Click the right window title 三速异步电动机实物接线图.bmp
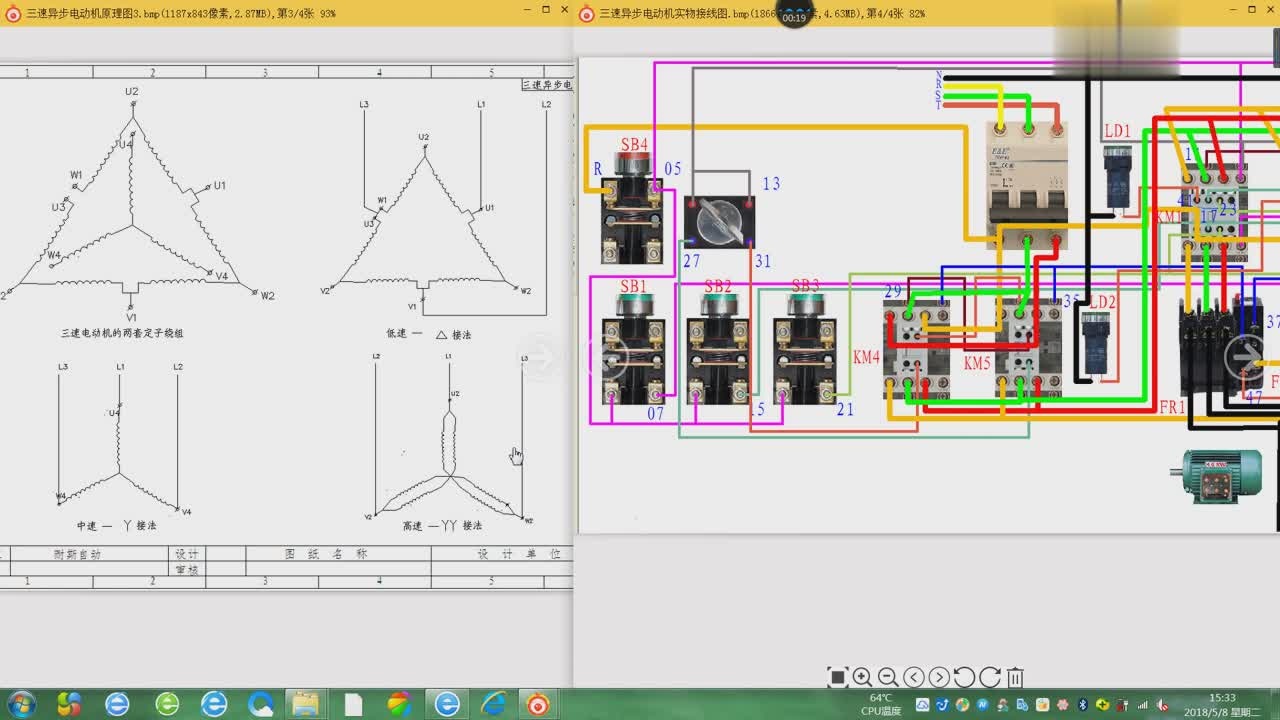 [761, 13]
